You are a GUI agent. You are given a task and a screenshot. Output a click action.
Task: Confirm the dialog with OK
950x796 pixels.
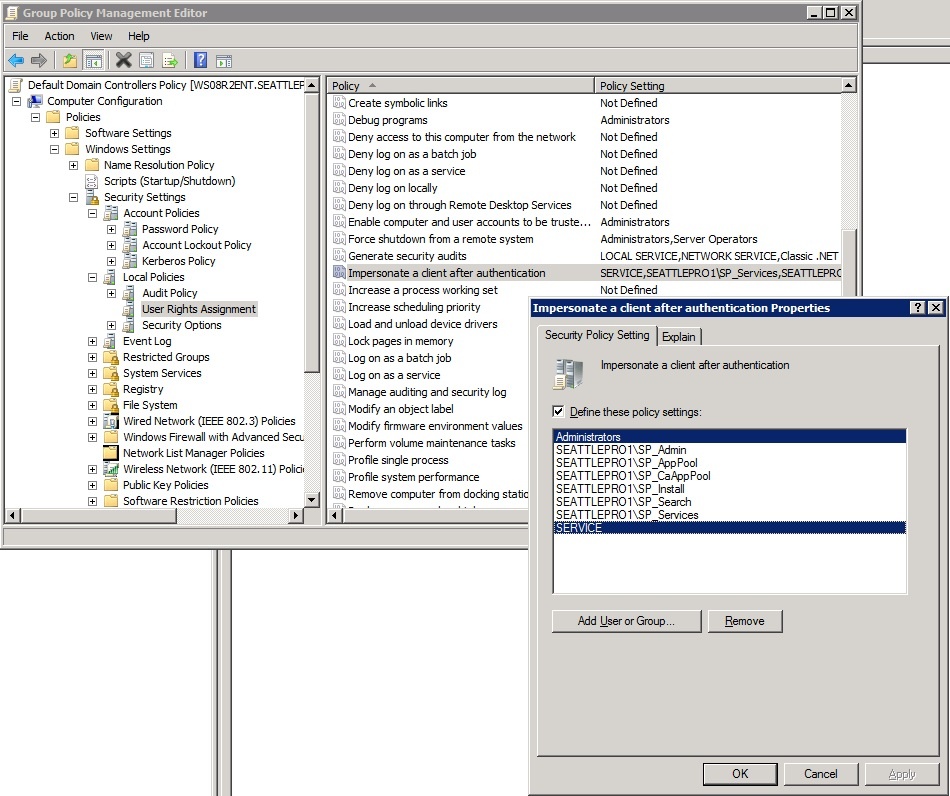click(x=740, y=774)
